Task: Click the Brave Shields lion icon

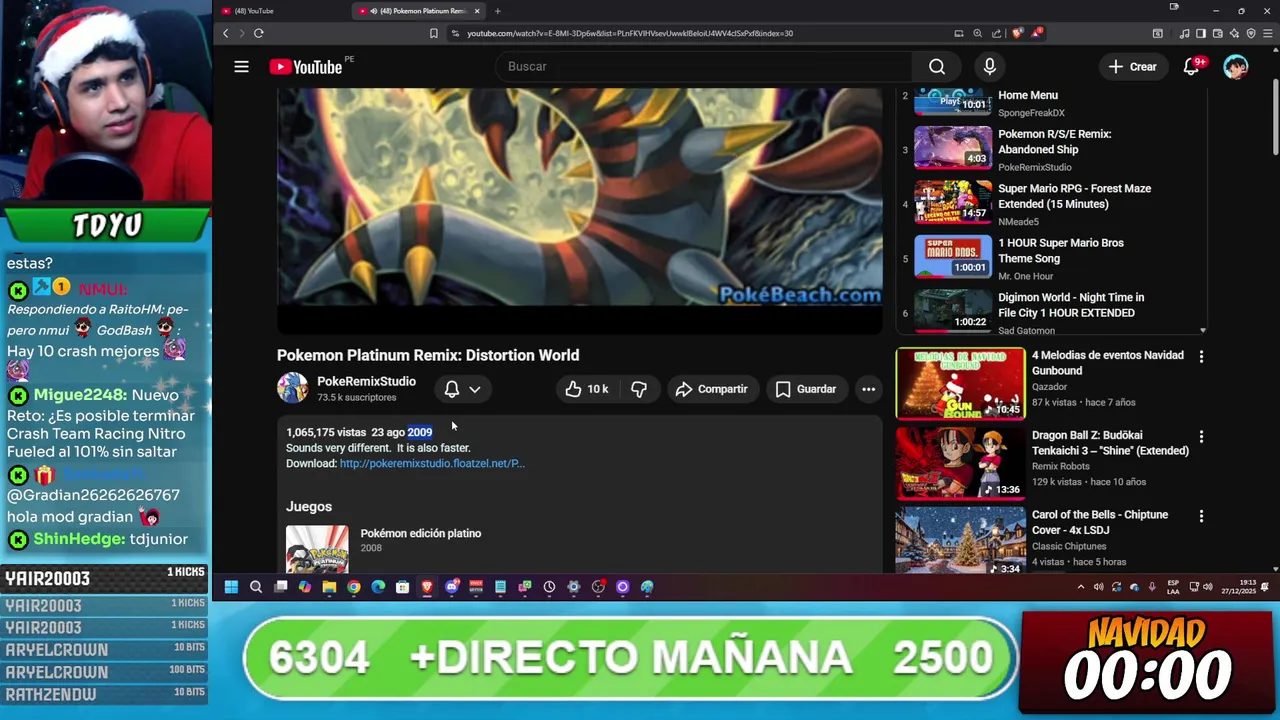Action: pos(1017,33)
